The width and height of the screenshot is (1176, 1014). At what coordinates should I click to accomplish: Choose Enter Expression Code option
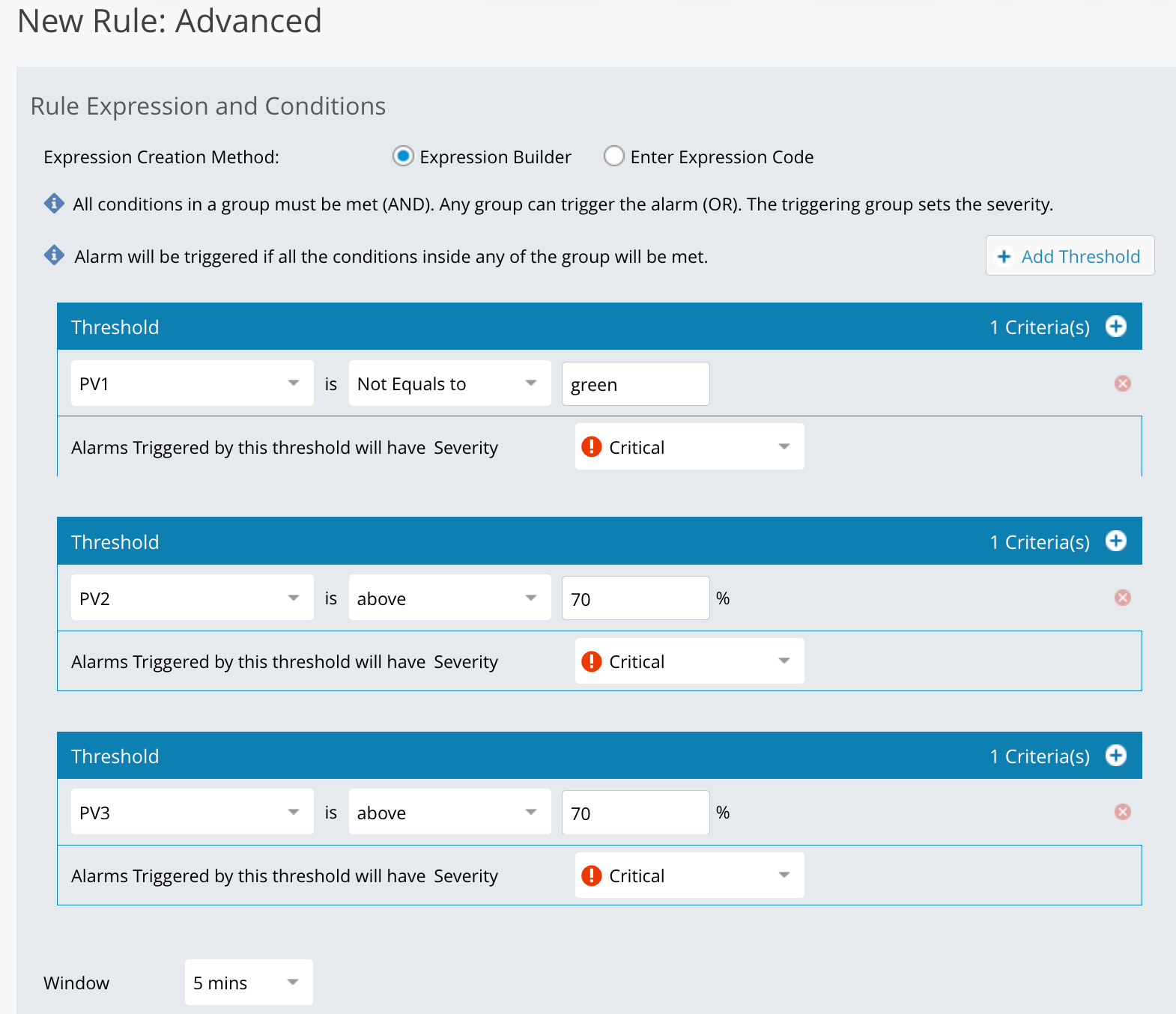(x=613, y=157)
